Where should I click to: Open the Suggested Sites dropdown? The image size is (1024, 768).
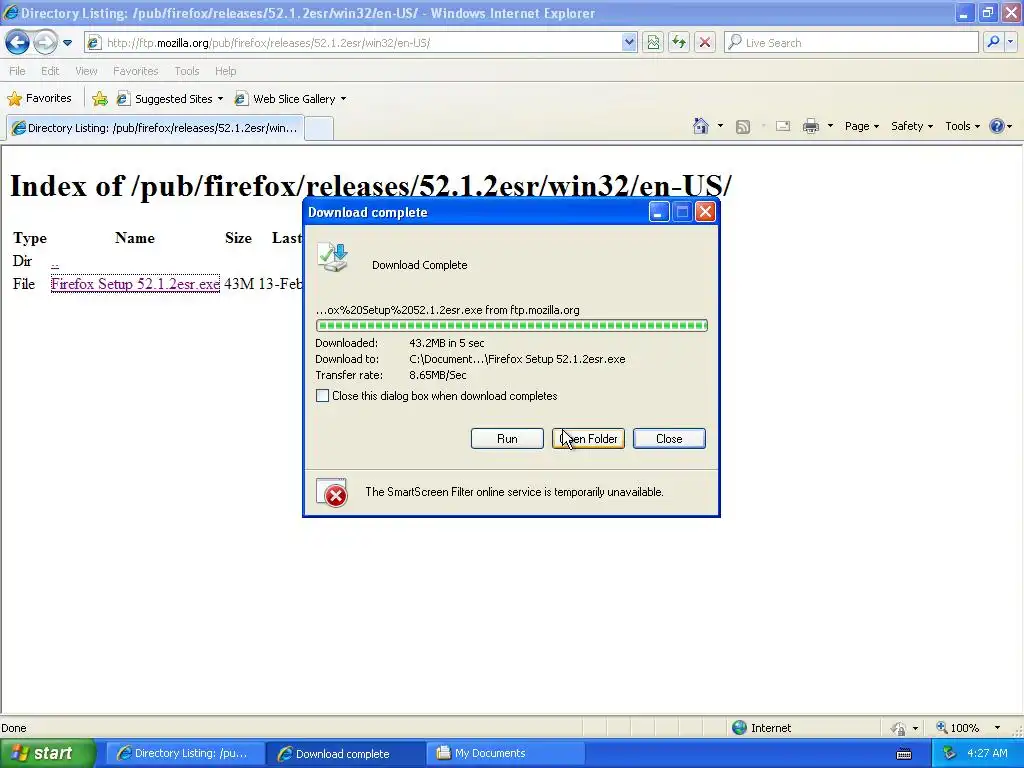coord(170,99)
